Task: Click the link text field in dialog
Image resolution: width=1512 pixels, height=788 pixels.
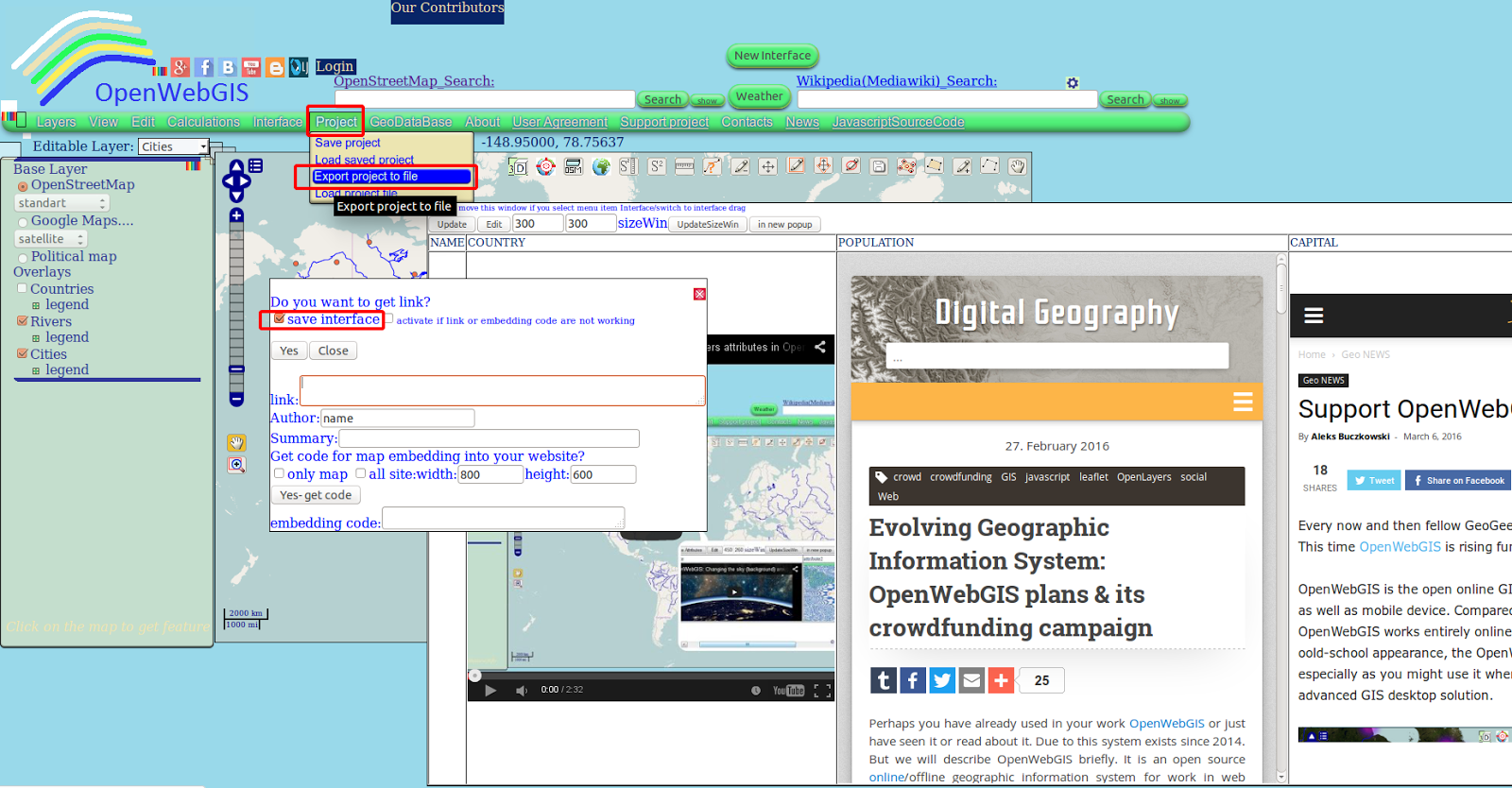Action: (x=503, y=390)
